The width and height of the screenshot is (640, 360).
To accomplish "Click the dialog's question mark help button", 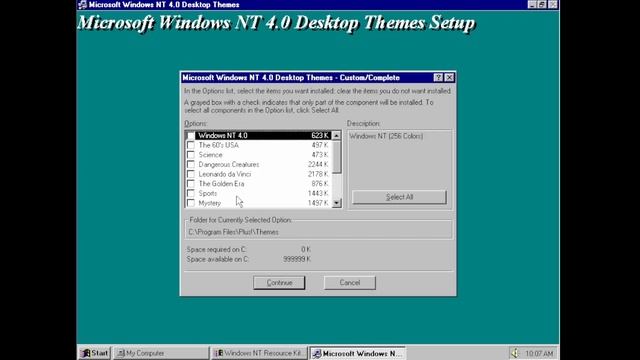I will (438, 78).
